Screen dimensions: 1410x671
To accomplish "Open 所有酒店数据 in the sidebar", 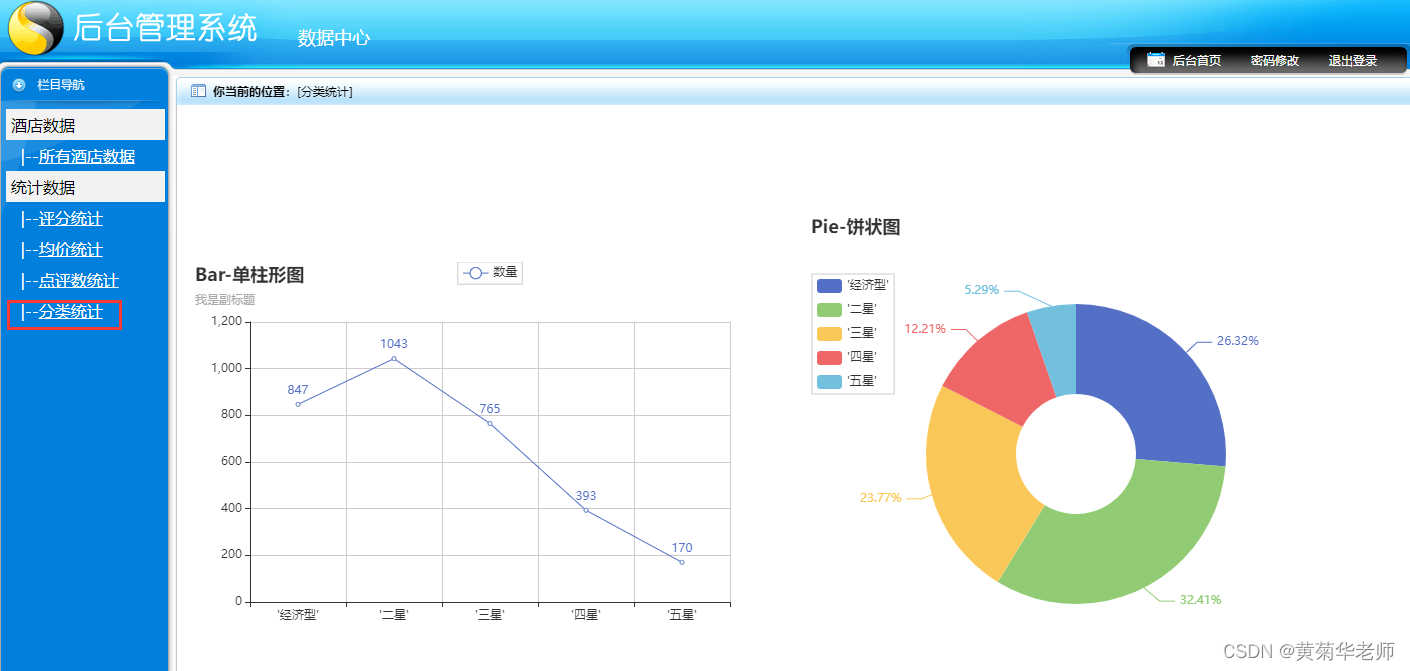I will [86, 157].
